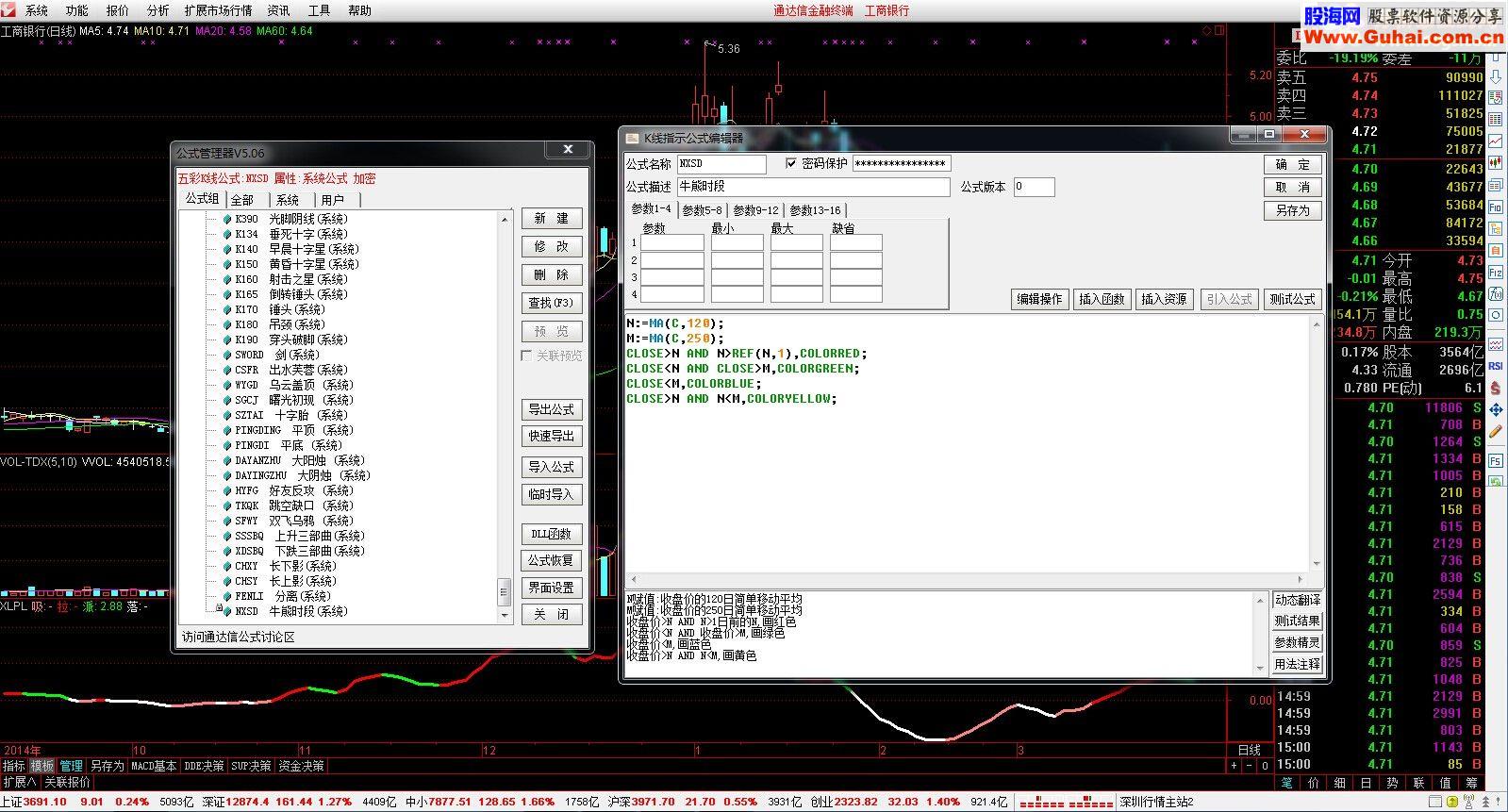Click the 导入公式 button
1508x812 pixels.
tap(552, 467)
